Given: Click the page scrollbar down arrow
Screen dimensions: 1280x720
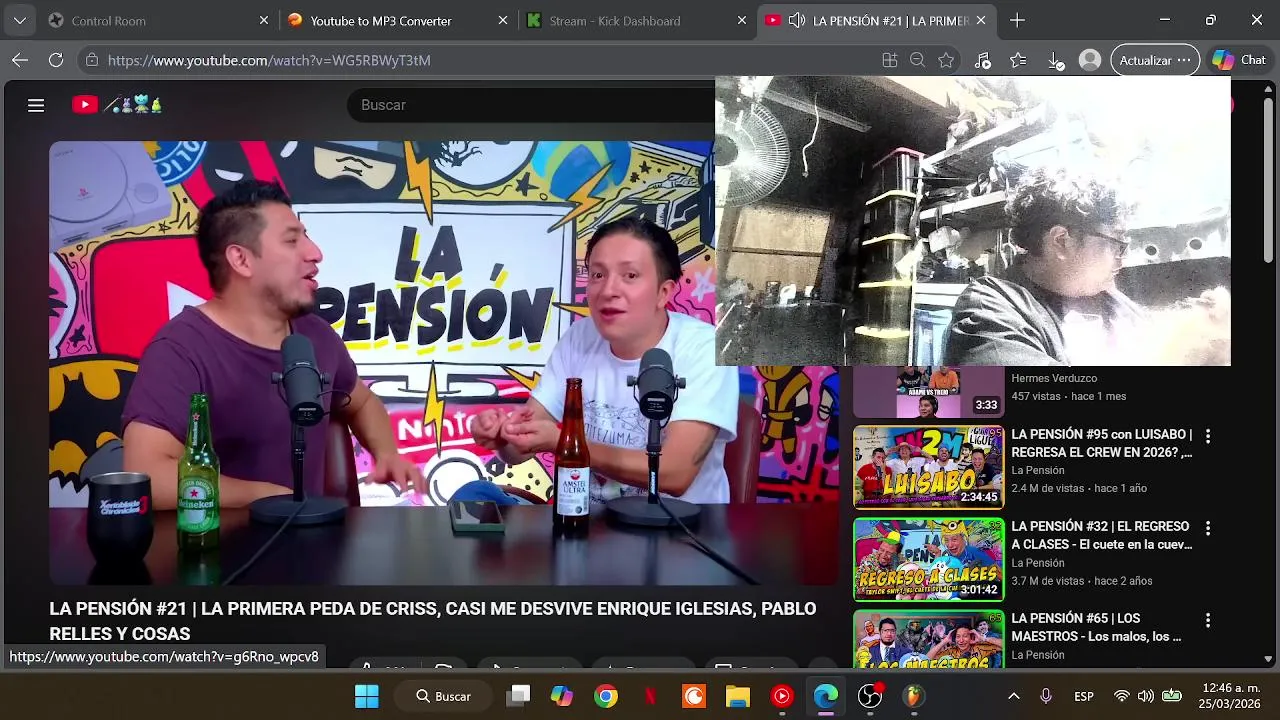Looking at the screenshot, I should 1269,659.
